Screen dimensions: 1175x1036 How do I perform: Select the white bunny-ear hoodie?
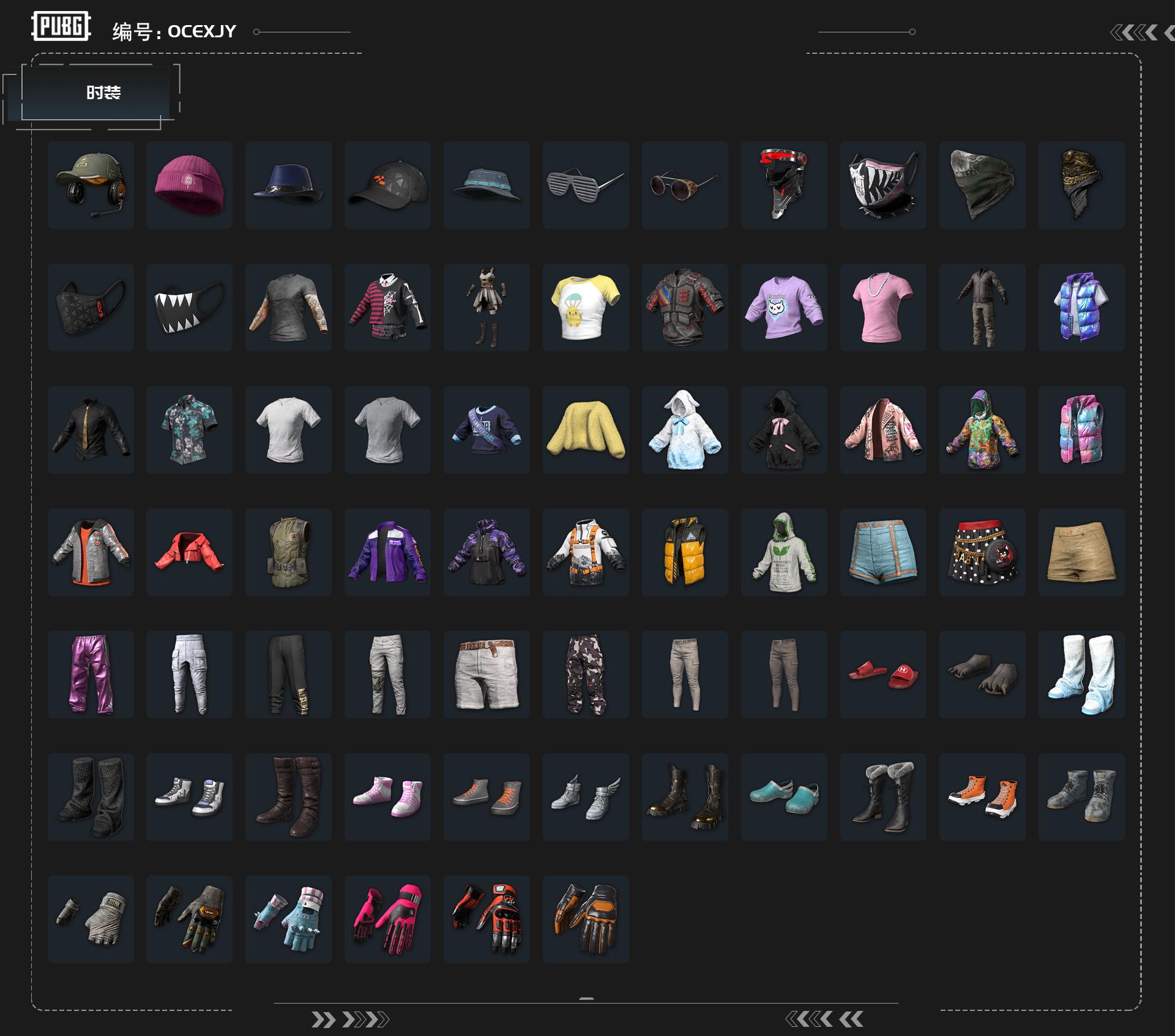tap(685, 430)
